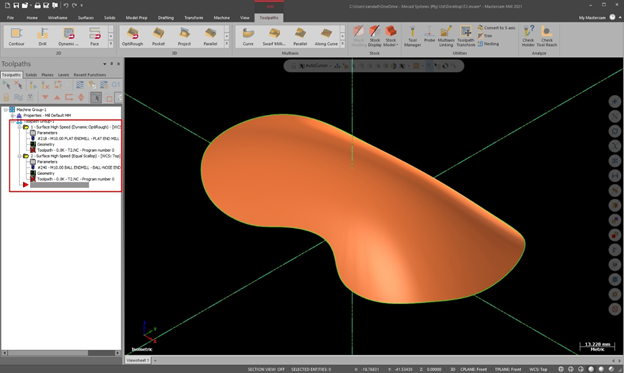624x373 pixels.
Task: Switch to the Solids manager tab
Action: point(31,75)
